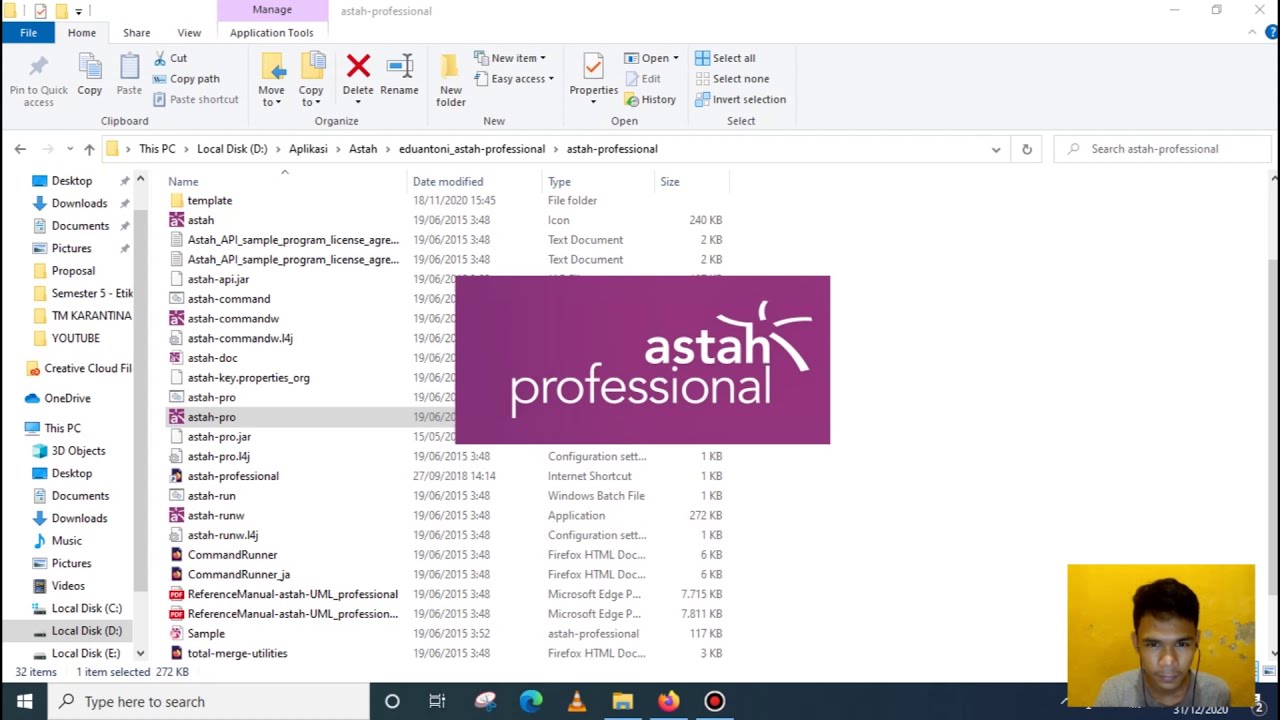Click the Windows Start button

[24, 701]
